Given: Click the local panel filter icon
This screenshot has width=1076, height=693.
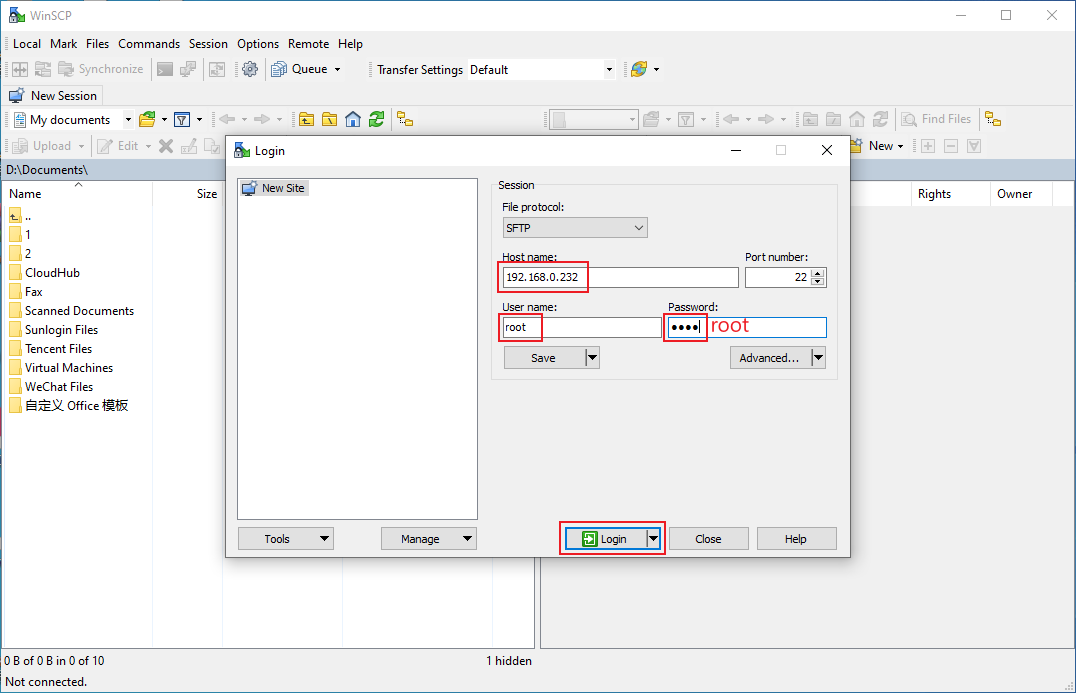Looking at the screenshot, I should click(x=182, y=119).
